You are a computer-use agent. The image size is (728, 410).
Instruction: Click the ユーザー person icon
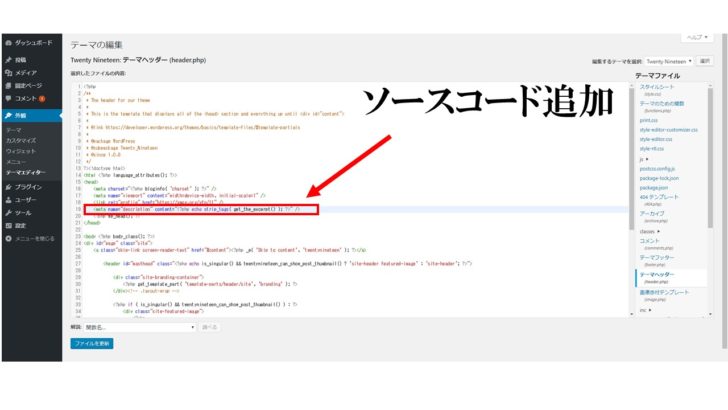[8, 200]
